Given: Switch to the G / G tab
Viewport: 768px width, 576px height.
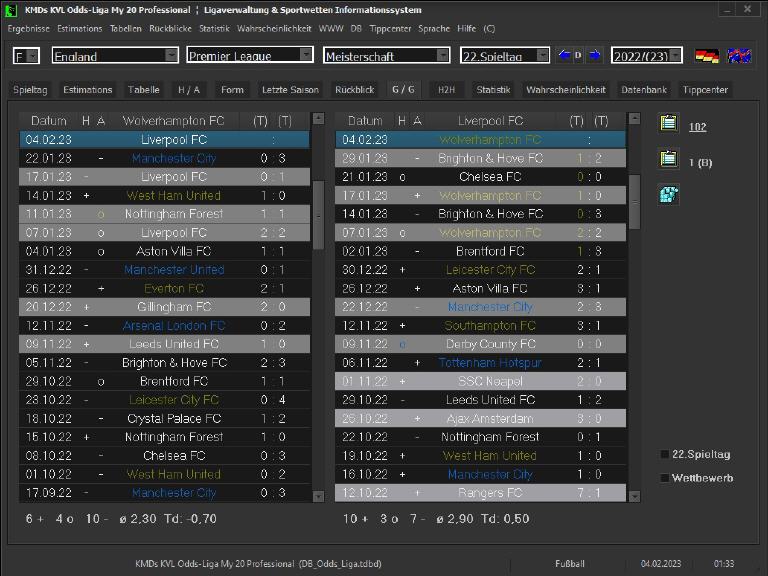Looking at the screenshot, I should pos(403,90).
